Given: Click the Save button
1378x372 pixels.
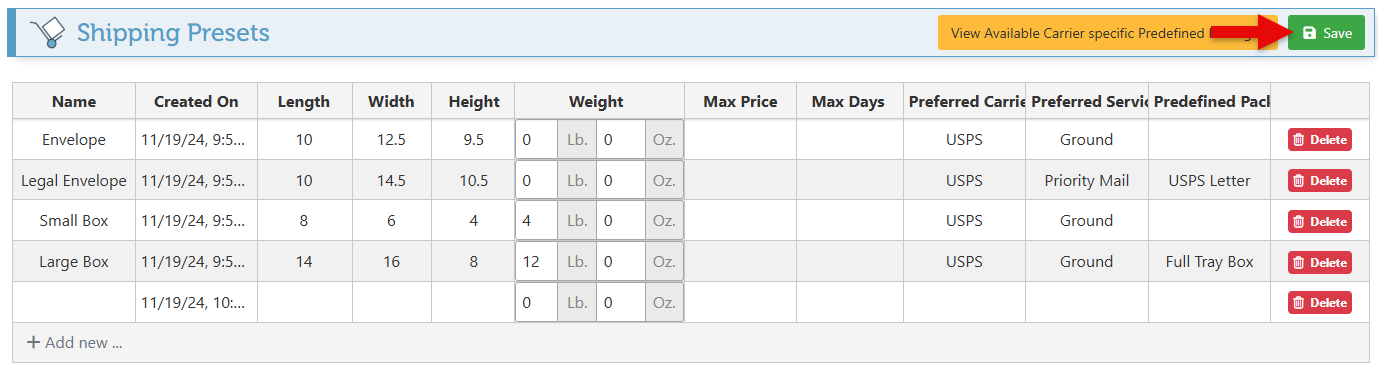Looking at the screenshot, I should (x=1326, y=33).
